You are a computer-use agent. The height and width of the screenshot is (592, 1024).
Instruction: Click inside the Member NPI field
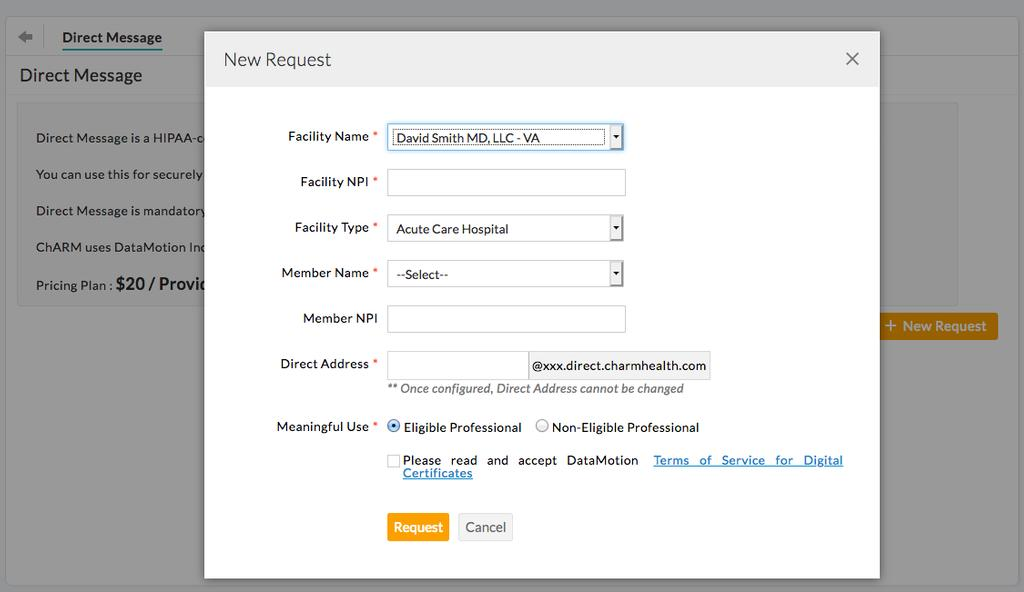[505, 318]
